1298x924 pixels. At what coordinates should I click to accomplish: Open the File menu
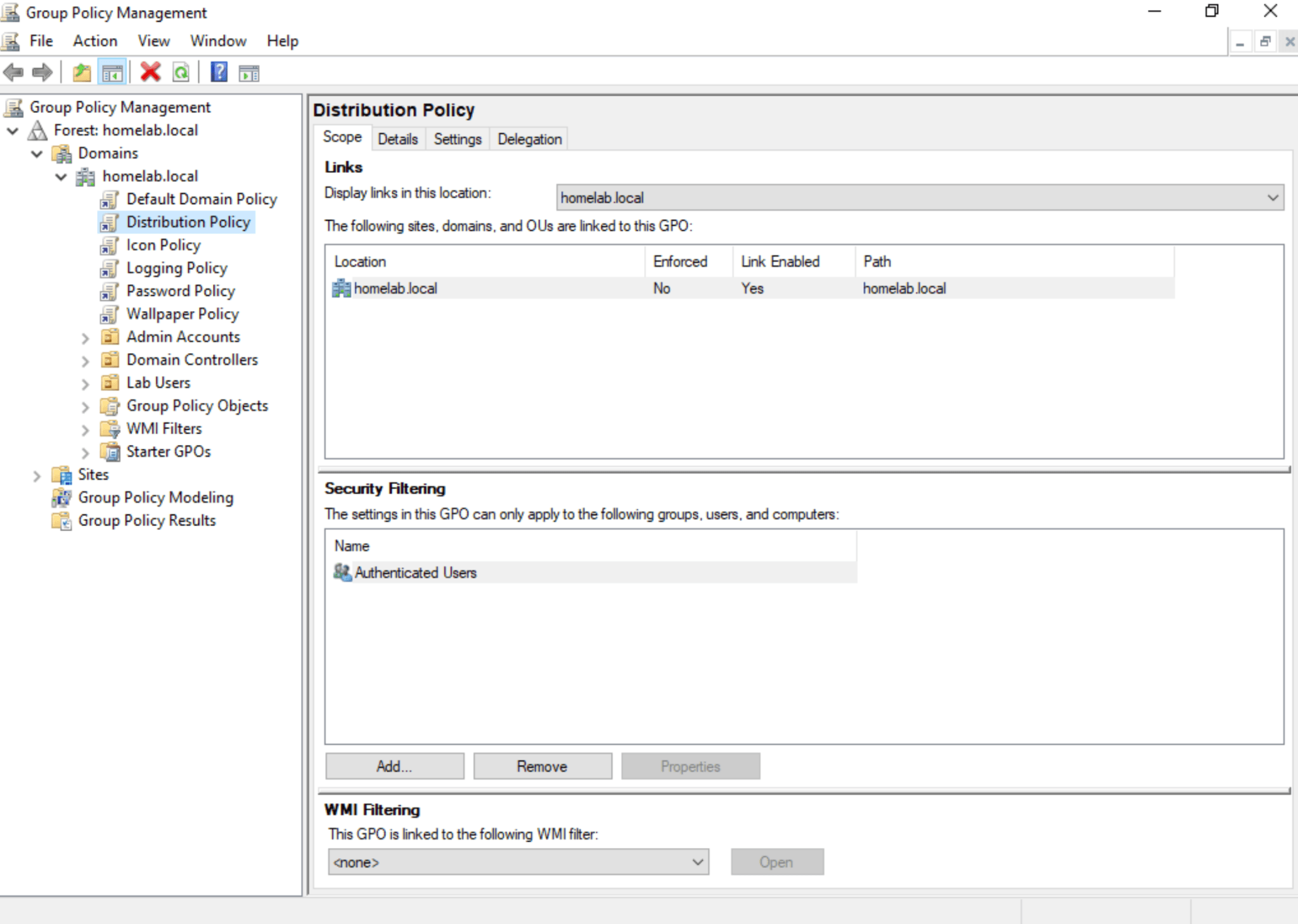pyautogui.click(x=41, y=41)
